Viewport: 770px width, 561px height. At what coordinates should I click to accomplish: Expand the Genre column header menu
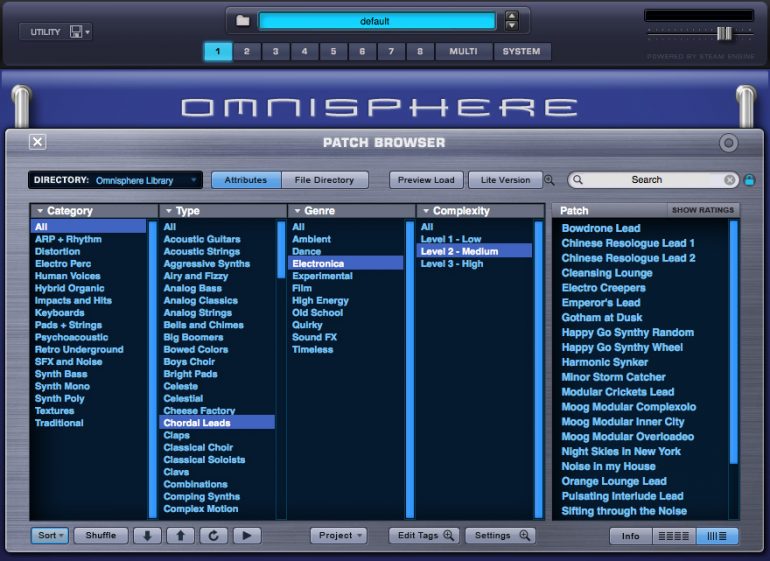[x=297, y=211]
